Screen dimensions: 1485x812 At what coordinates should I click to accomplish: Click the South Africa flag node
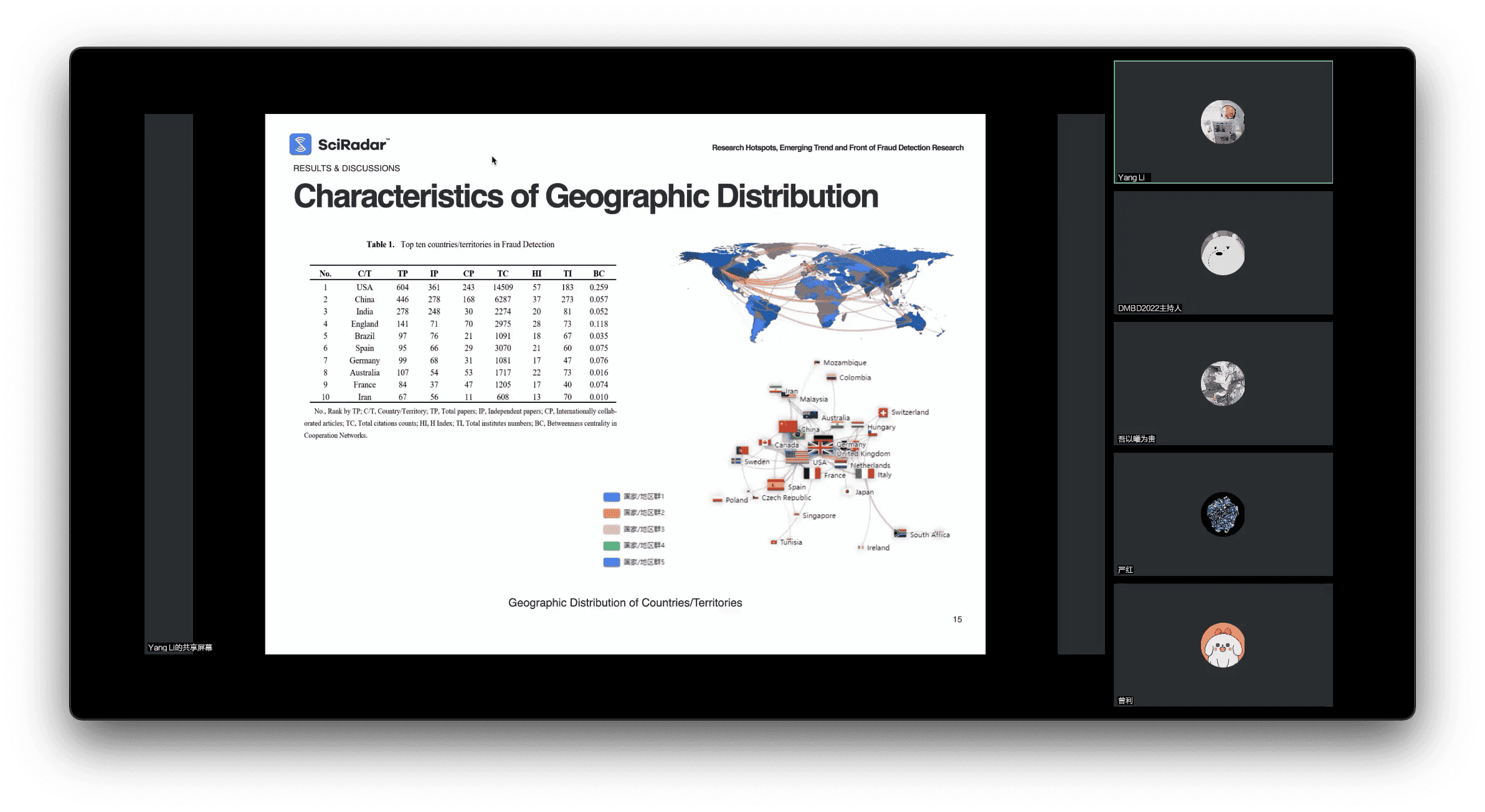pos(899,534)
